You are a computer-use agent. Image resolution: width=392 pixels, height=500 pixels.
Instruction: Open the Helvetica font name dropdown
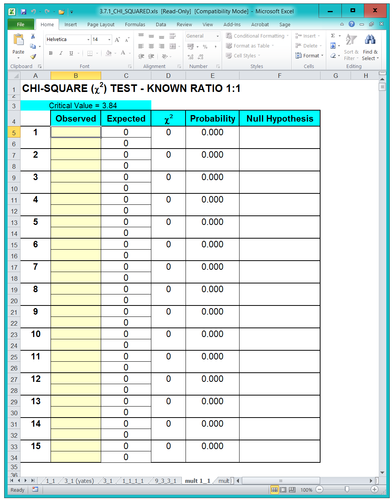click(x=88, y=40)
